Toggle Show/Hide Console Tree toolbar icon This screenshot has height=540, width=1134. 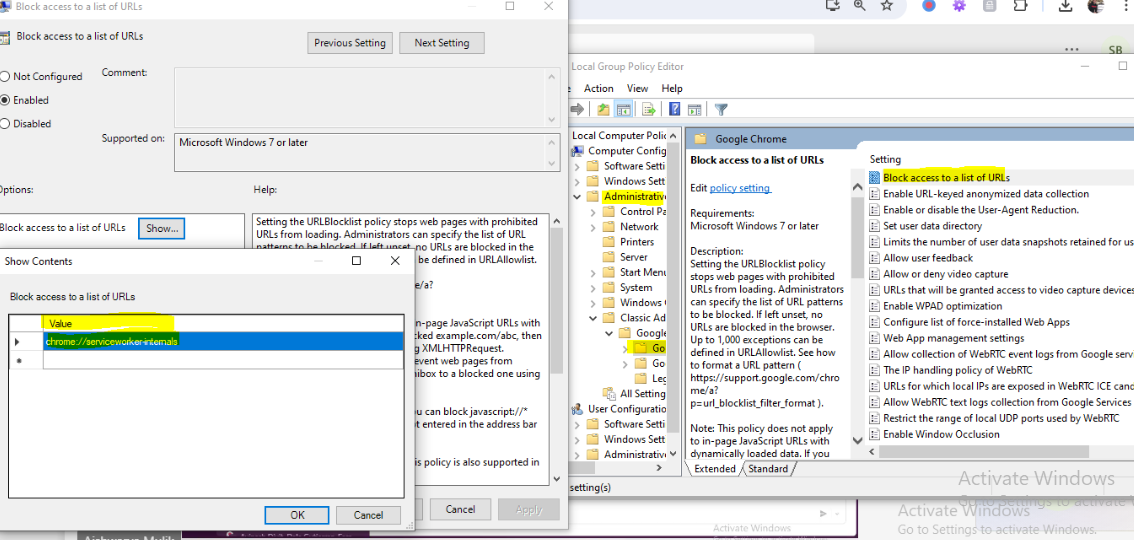coord(623,109)
